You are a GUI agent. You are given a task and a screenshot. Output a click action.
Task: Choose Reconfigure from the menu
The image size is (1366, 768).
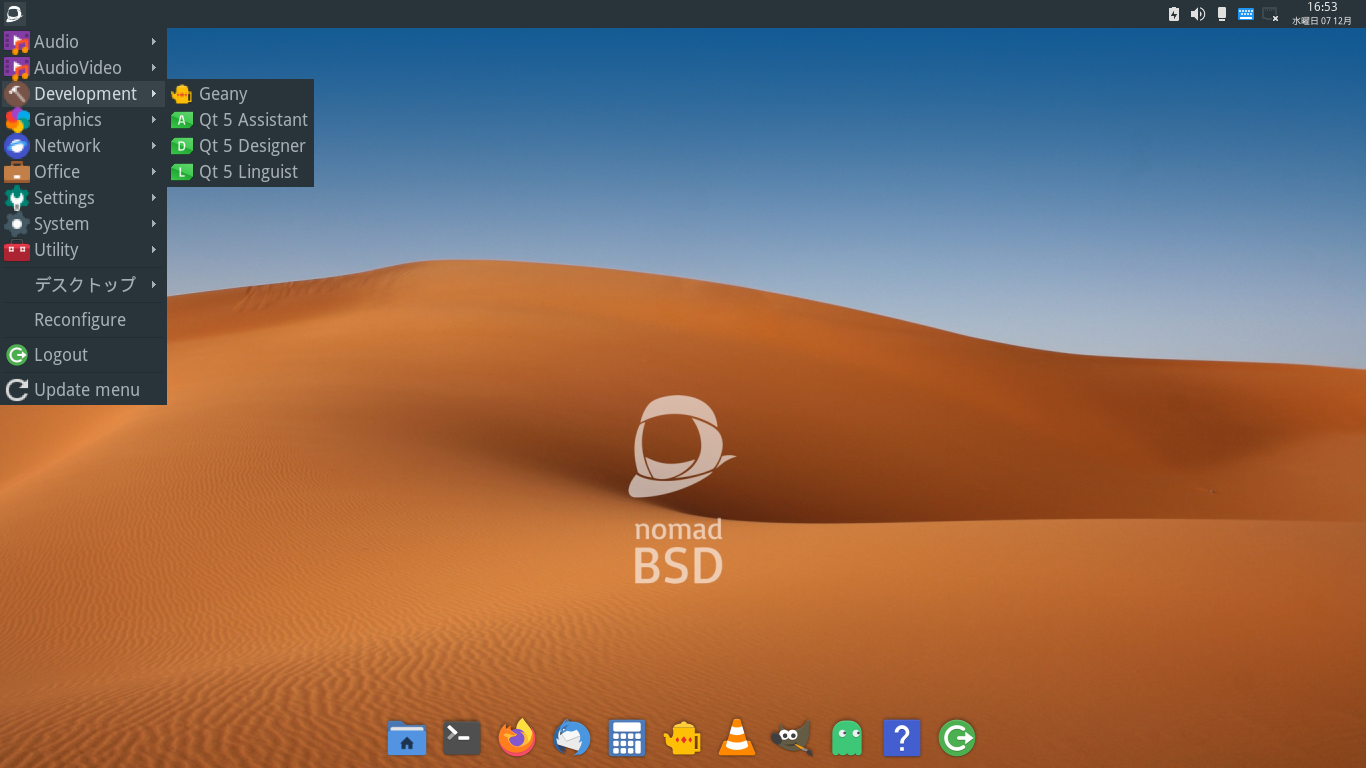tap(83, 319)
